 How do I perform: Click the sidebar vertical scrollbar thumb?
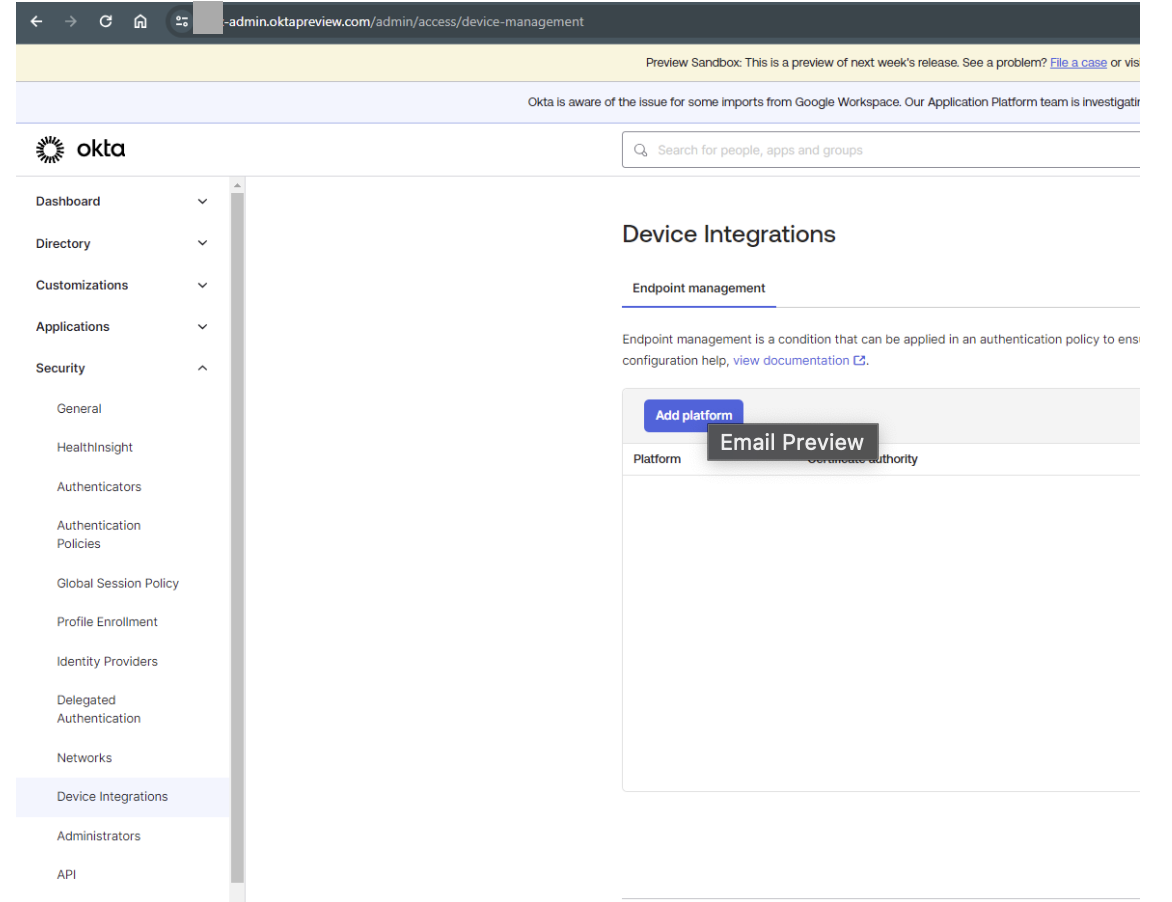237,538
